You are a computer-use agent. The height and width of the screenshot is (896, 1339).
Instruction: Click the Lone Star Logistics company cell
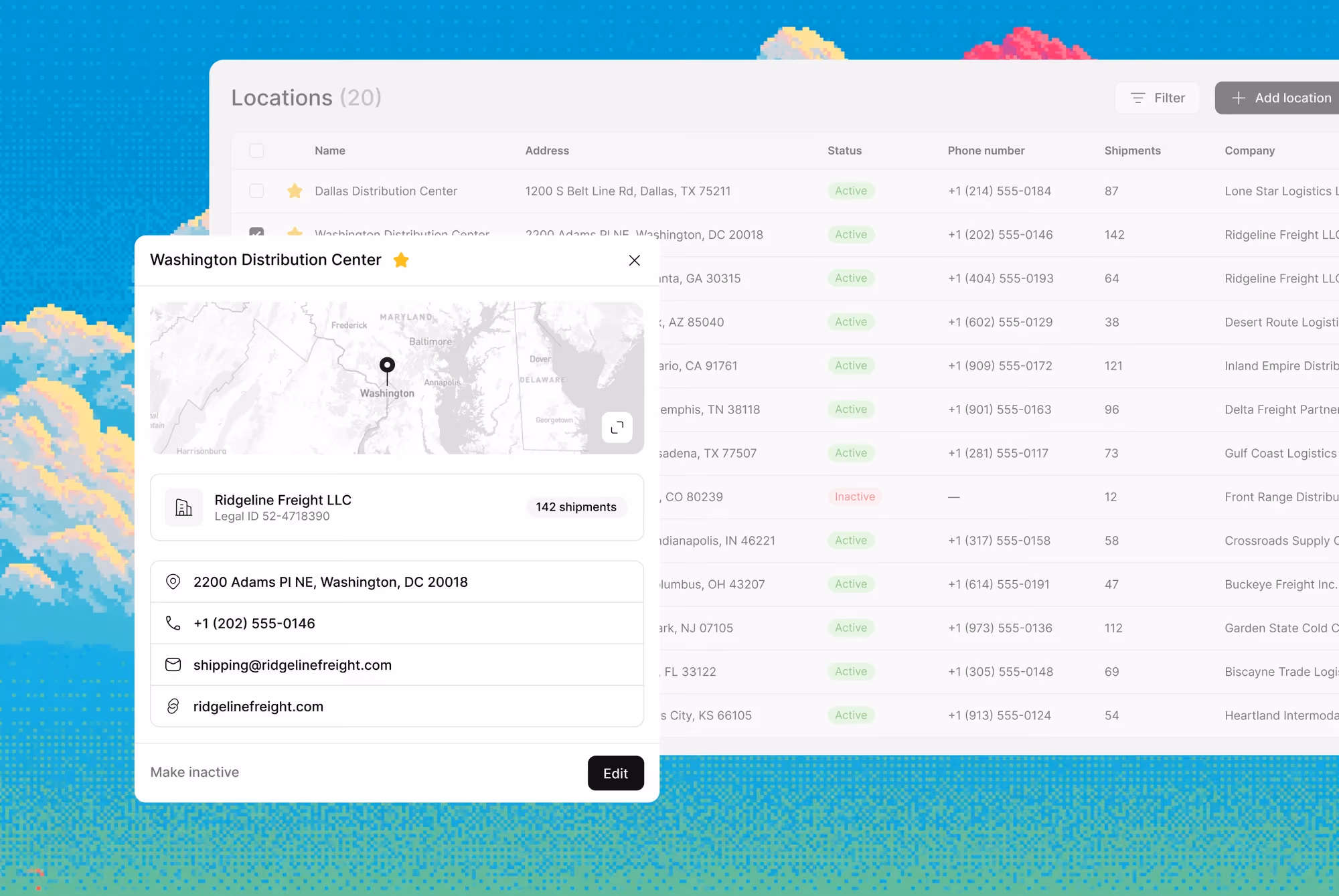coord(1281,191)
